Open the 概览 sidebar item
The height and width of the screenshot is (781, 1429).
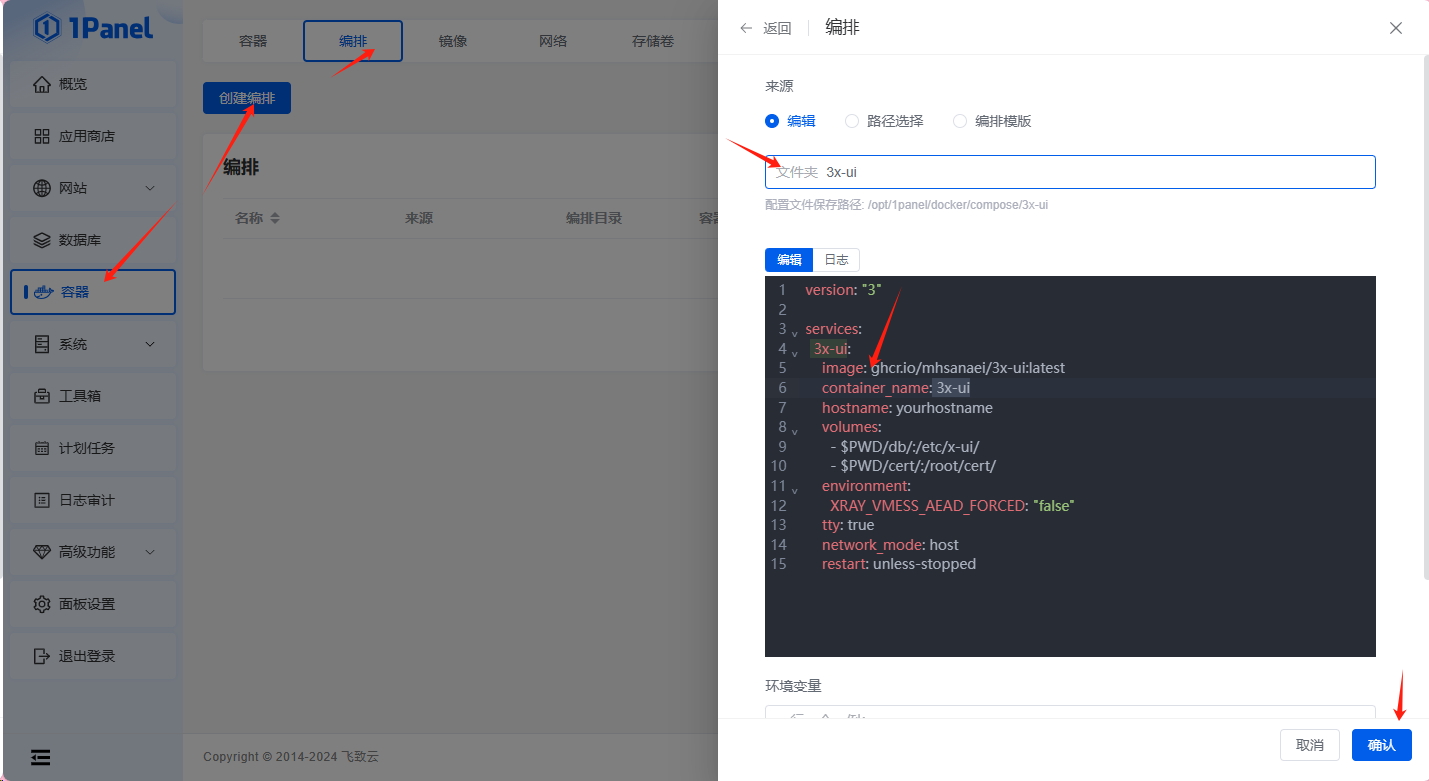(93, 84)
